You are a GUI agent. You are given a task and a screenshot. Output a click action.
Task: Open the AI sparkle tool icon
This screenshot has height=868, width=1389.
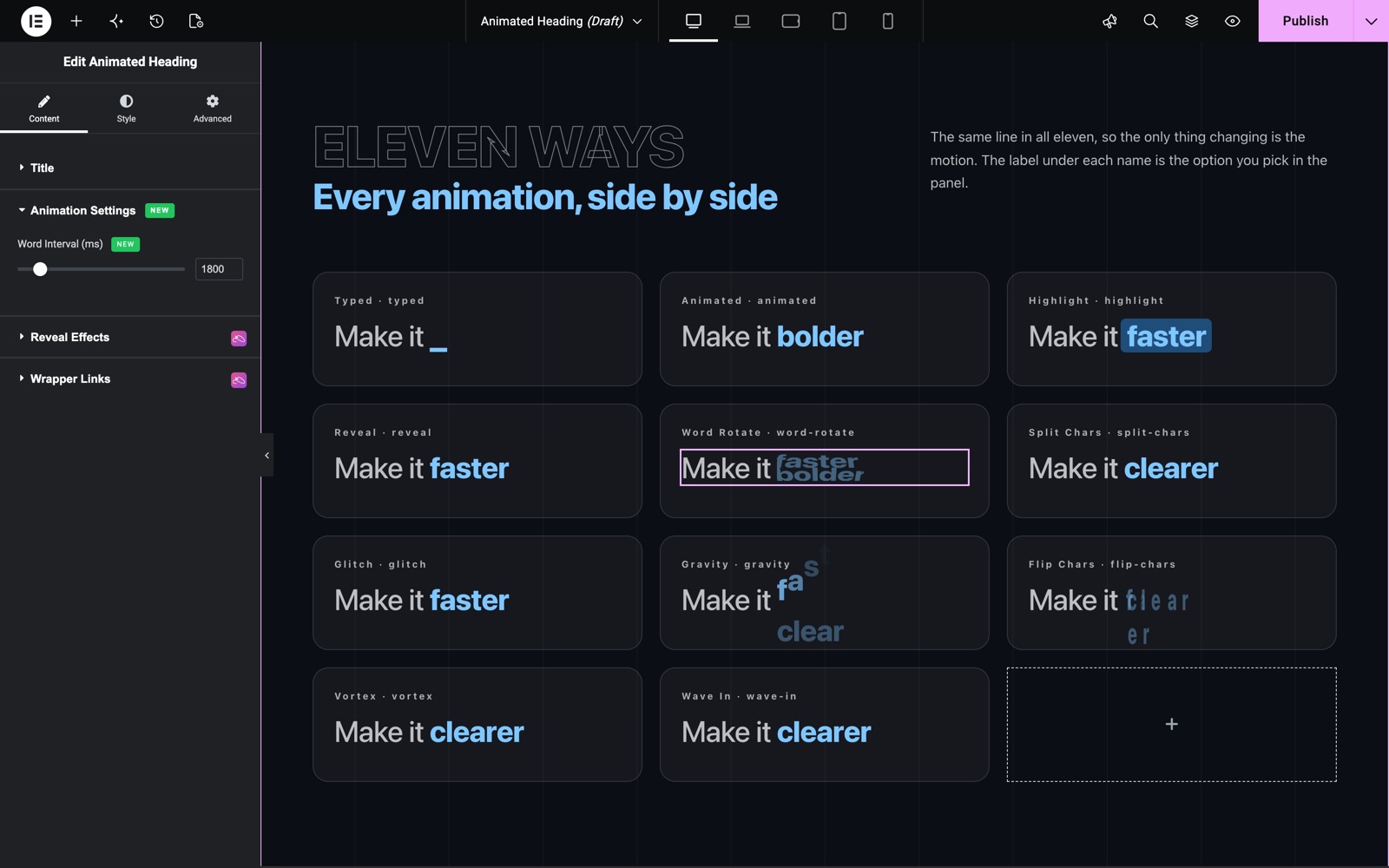point(116,21)
